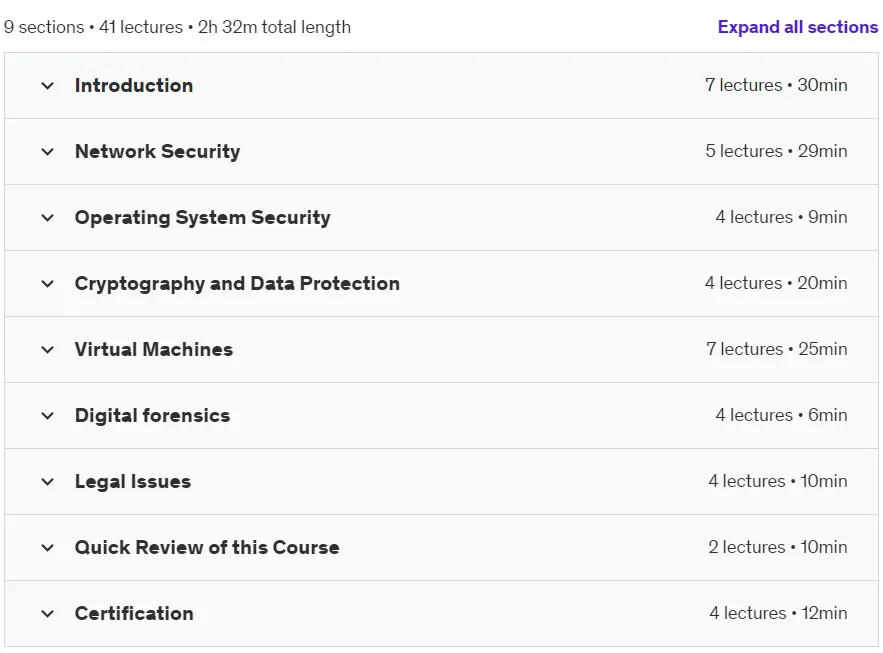Expand Quick Review of this Course chevron
883x653 pixels.
[x=48, y=547]
